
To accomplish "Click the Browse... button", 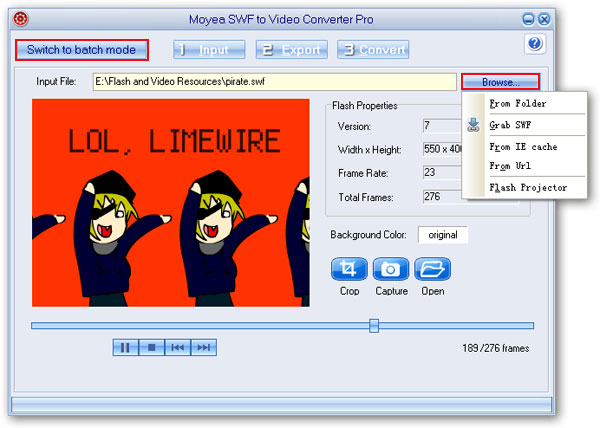I will point(501,82).
